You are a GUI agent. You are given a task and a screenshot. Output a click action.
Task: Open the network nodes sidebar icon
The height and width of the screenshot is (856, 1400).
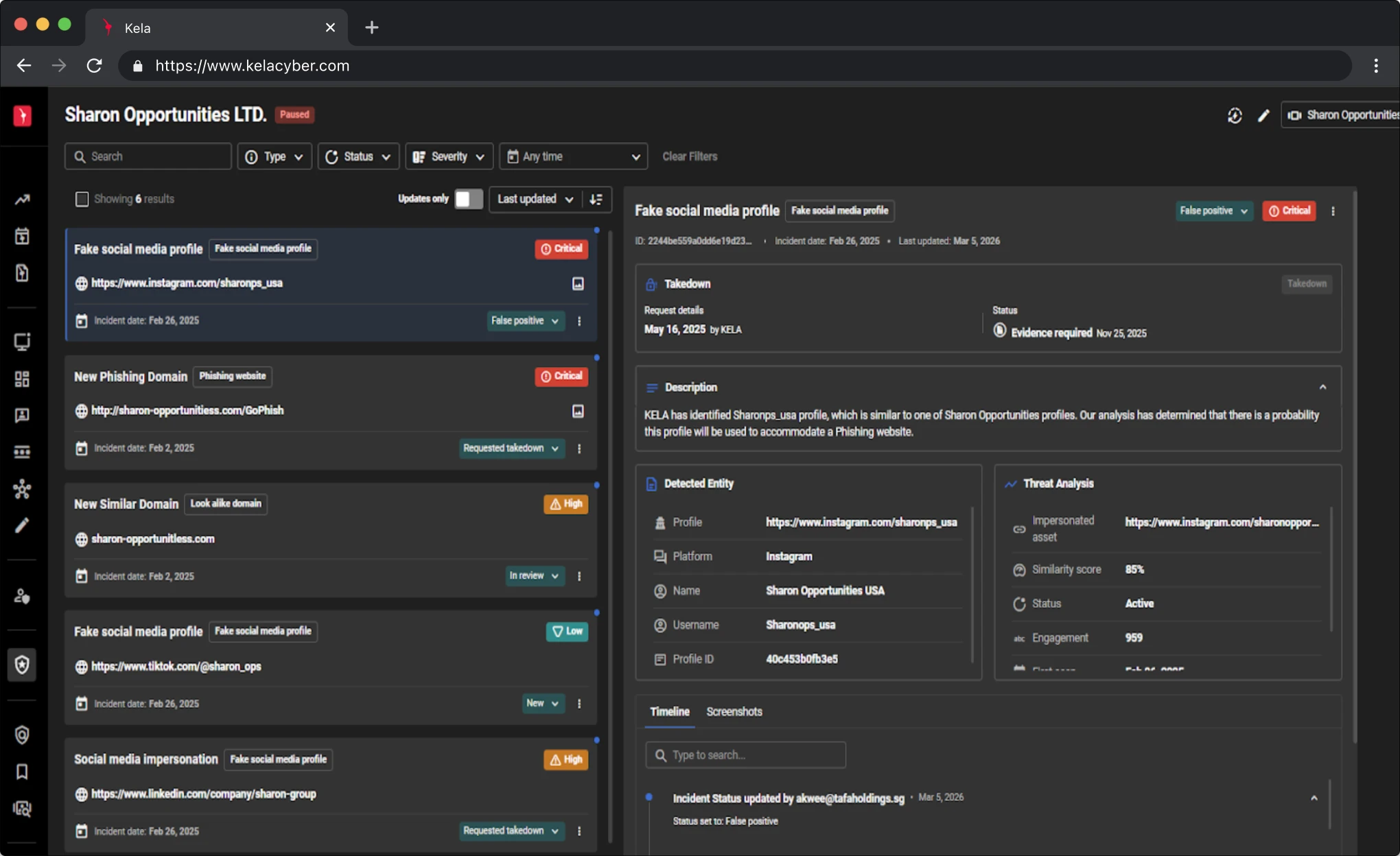[23, 489]
